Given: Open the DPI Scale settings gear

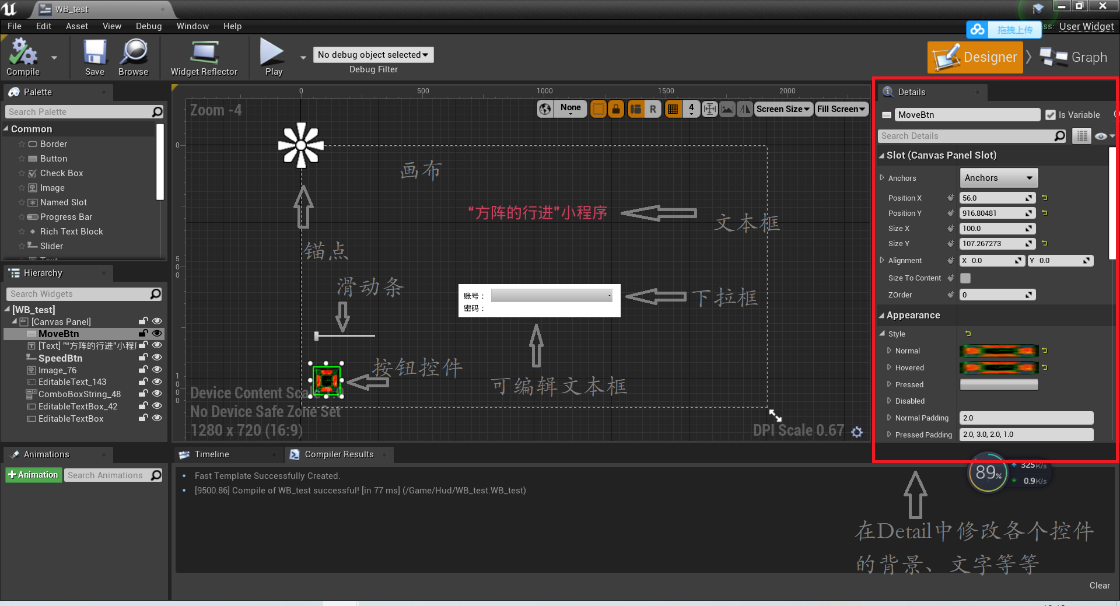Looking at the screenshot, I should click(857, 432).
